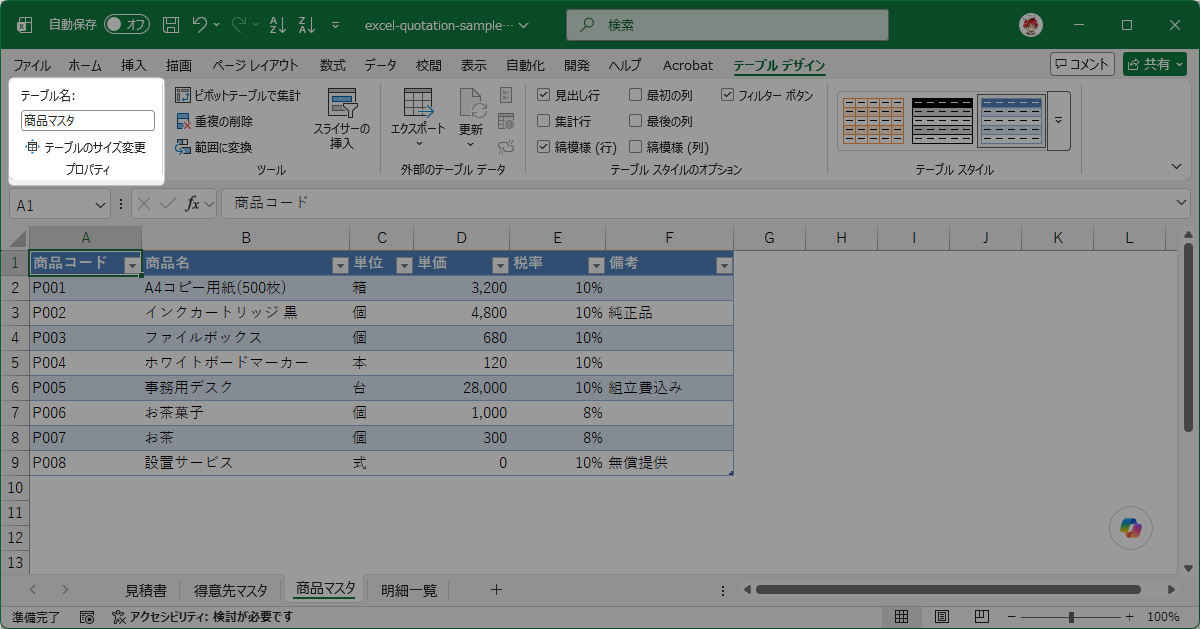Open filter dropdown for 税率
Image resolution: width=1200 pixels, height=629 pixels.
[x=595, y=265]
